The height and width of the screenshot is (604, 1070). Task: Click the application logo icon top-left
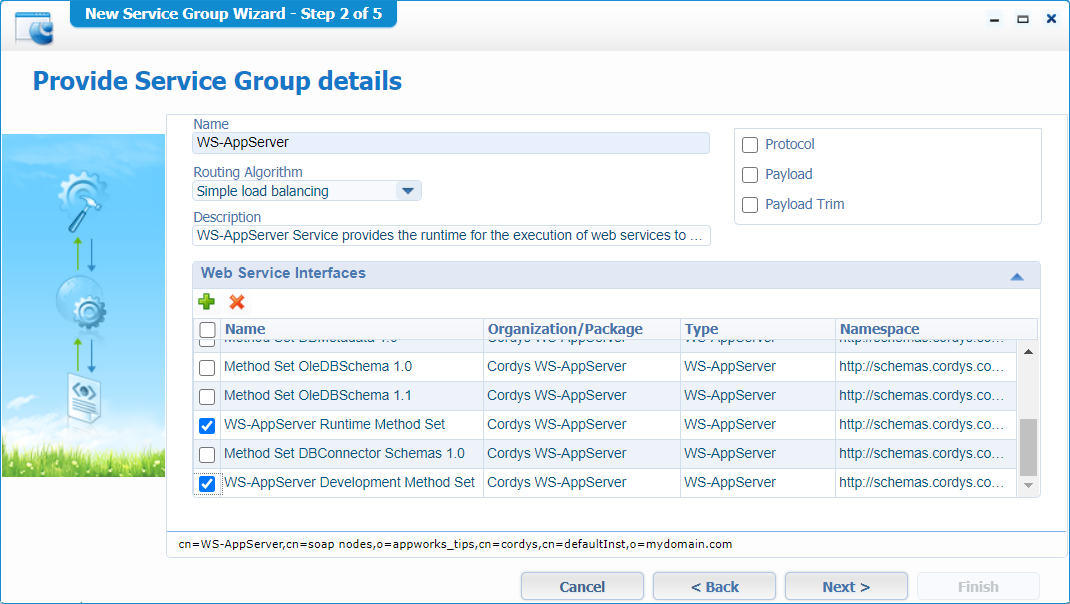(32, 26)
